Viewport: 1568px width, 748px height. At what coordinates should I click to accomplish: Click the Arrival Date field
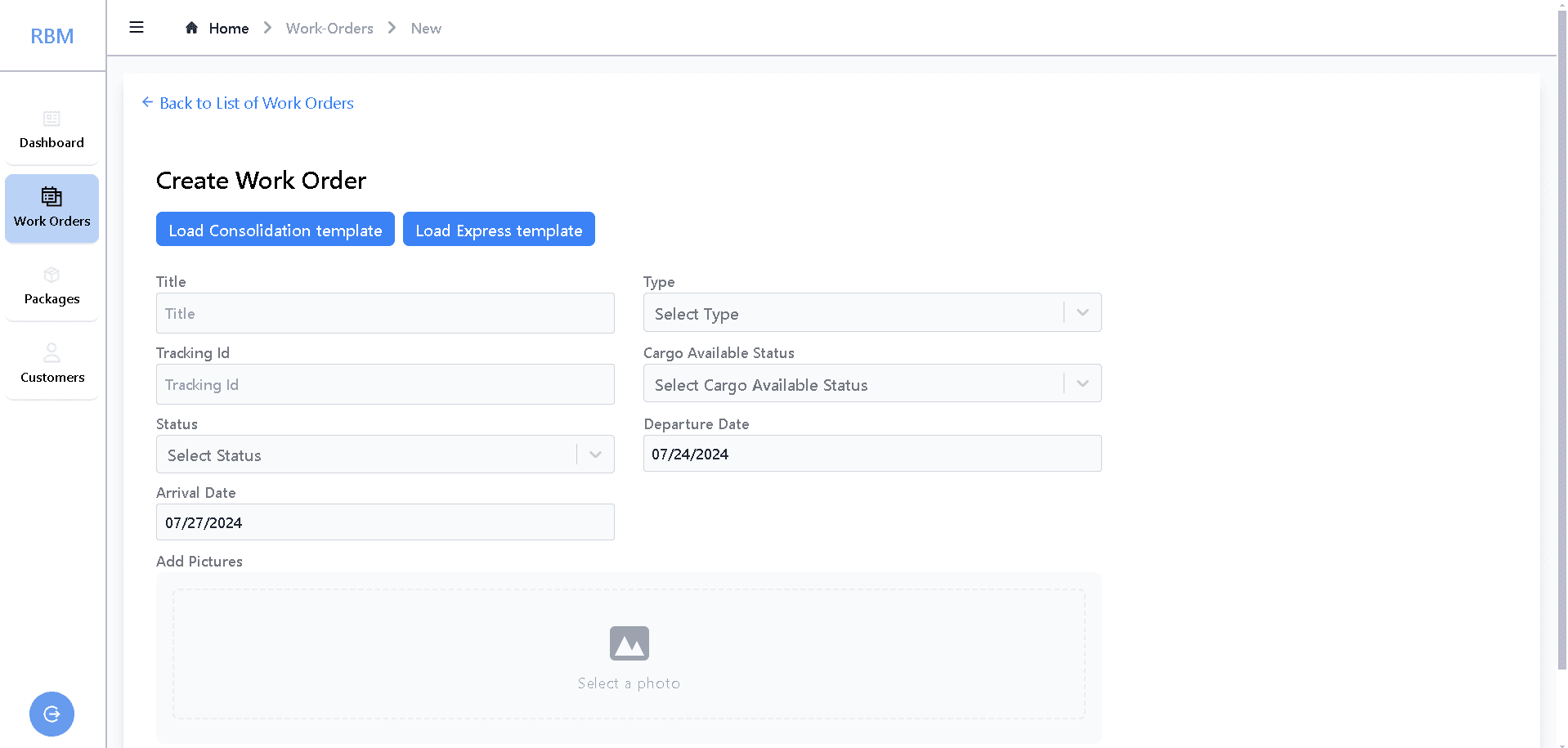(x=385, y=522)
